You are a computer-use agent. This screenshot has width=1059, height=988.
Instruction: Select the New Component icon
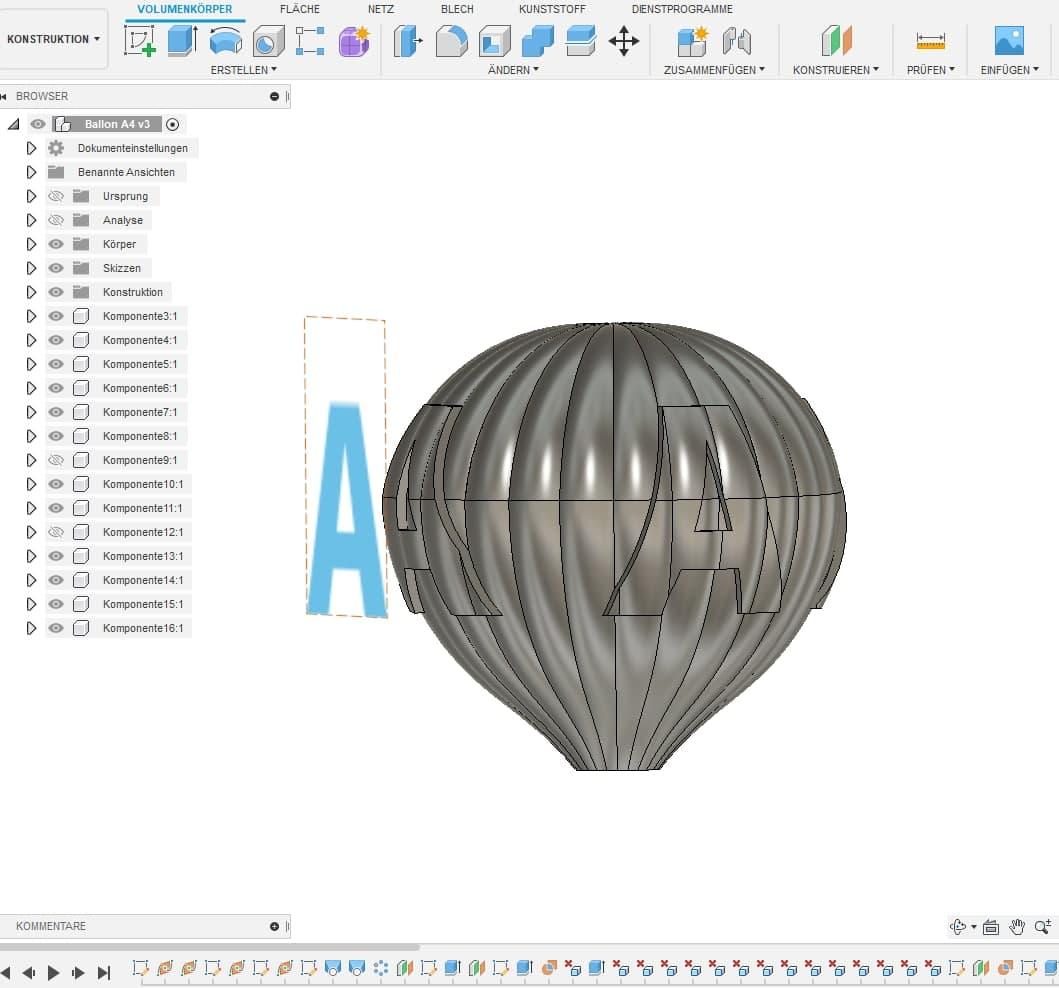pyautogui.click(x=693, y=41)
